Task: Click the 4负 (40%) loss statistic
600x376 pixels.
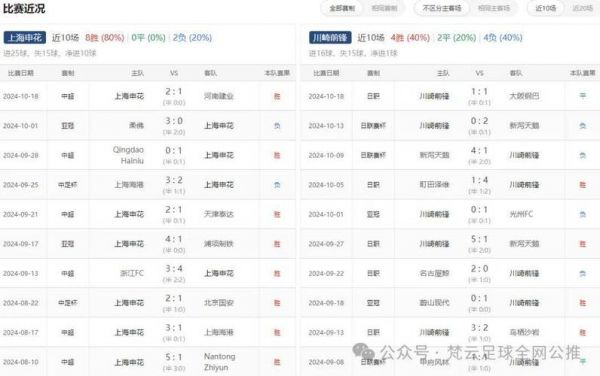Action: click(x=503, y=37)
